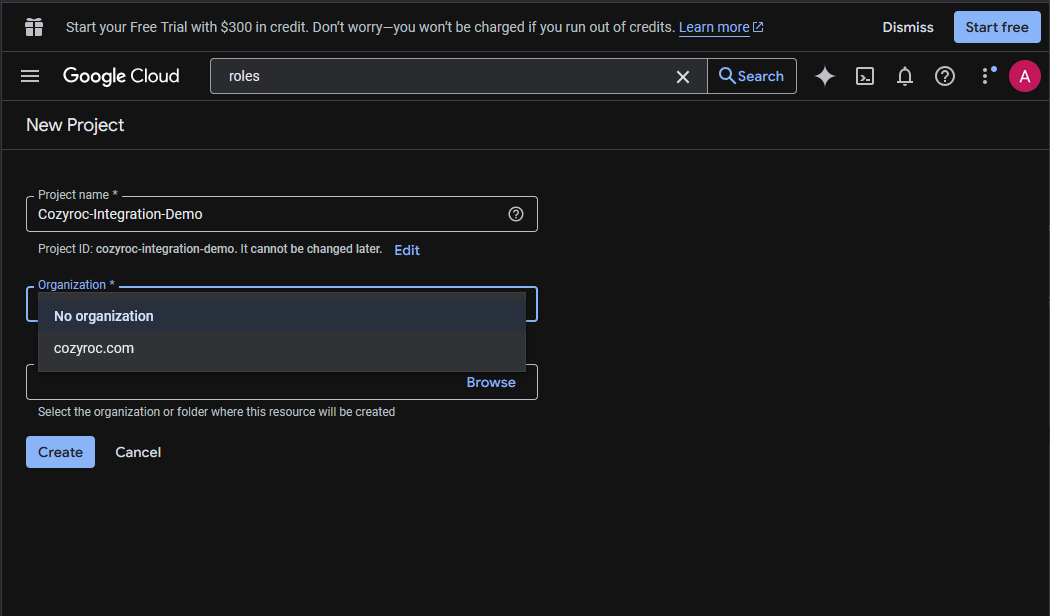Viewport: 1050px width, 616px height.
Task: Open the three-dot settings and utilities menu
Action: pos(986,76)
